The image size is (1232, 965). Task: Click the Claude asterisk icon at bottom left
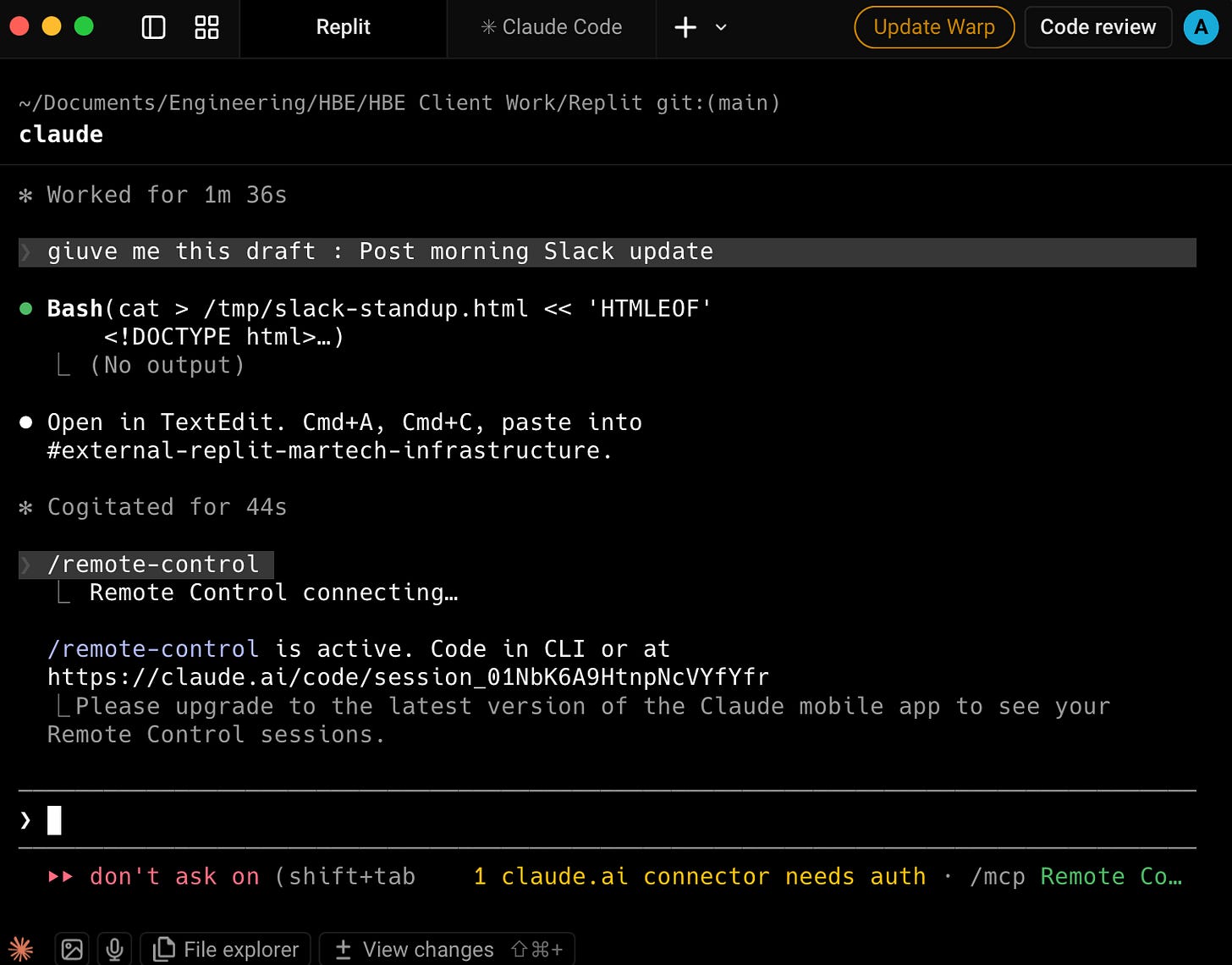point(21,949)
